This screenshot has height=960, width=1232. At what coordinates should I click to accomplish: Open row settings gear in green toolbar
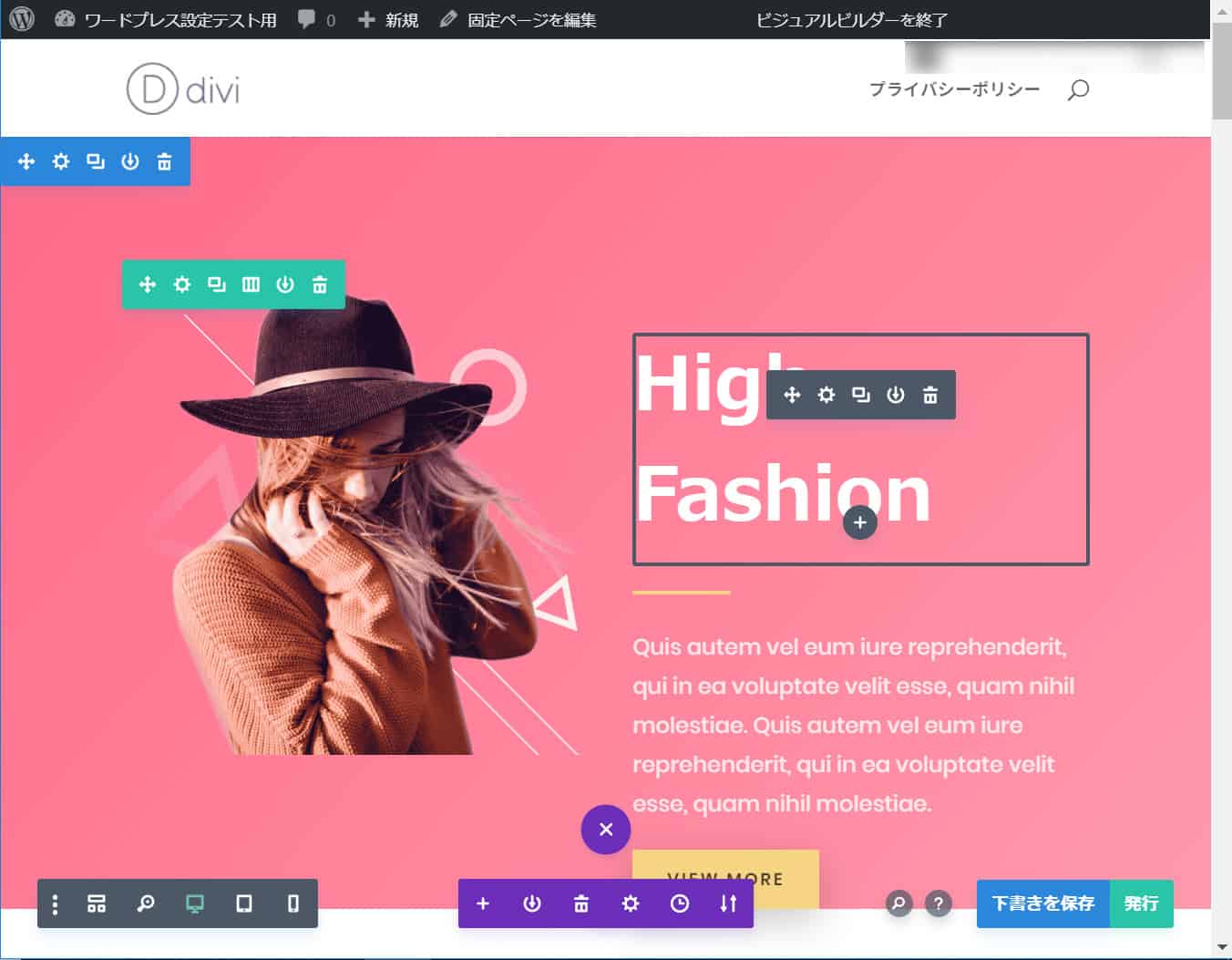coord(182,284)
